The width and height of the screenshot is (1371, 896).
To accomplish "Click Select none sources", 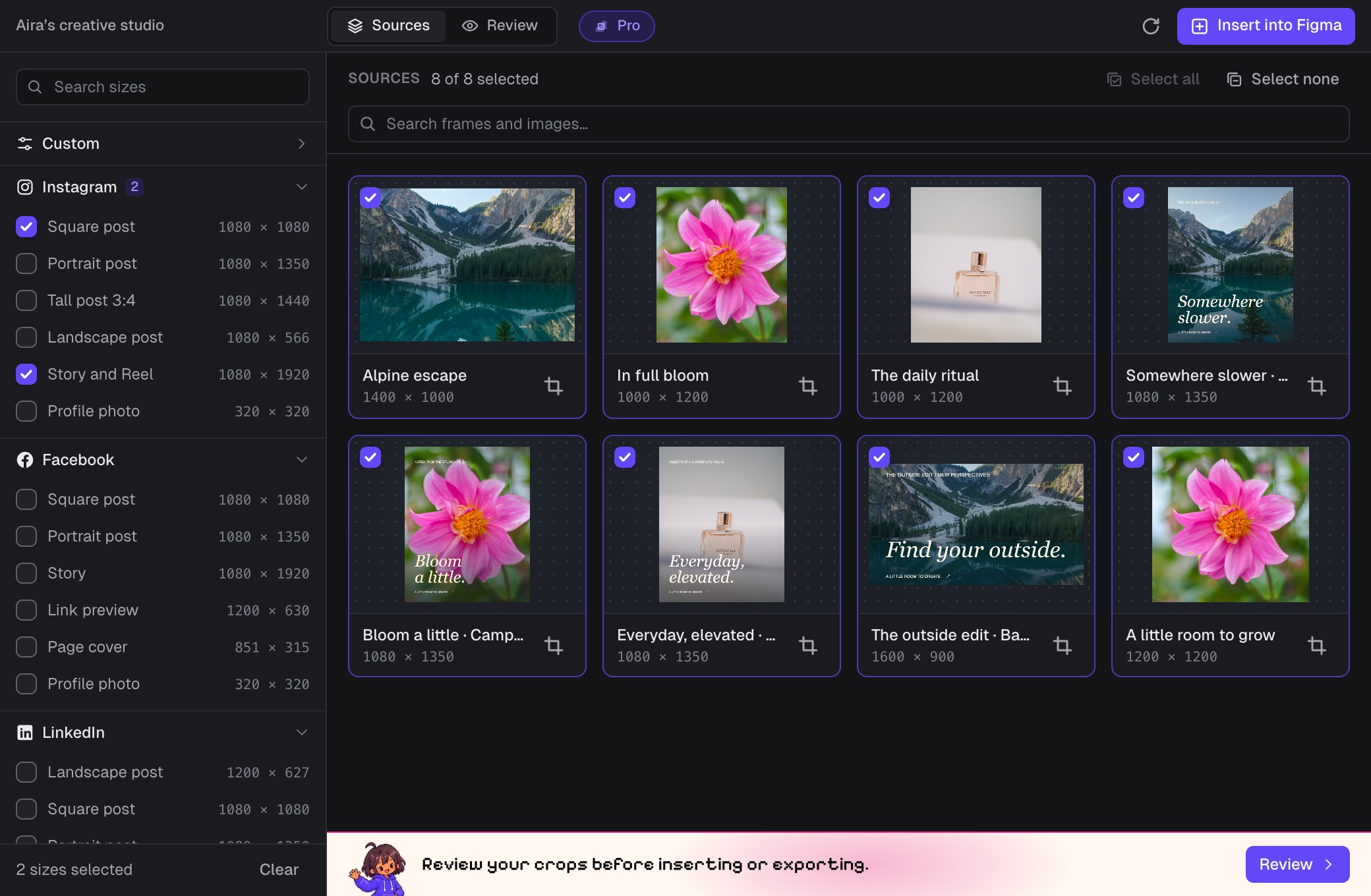I will tap(1283, 79).
